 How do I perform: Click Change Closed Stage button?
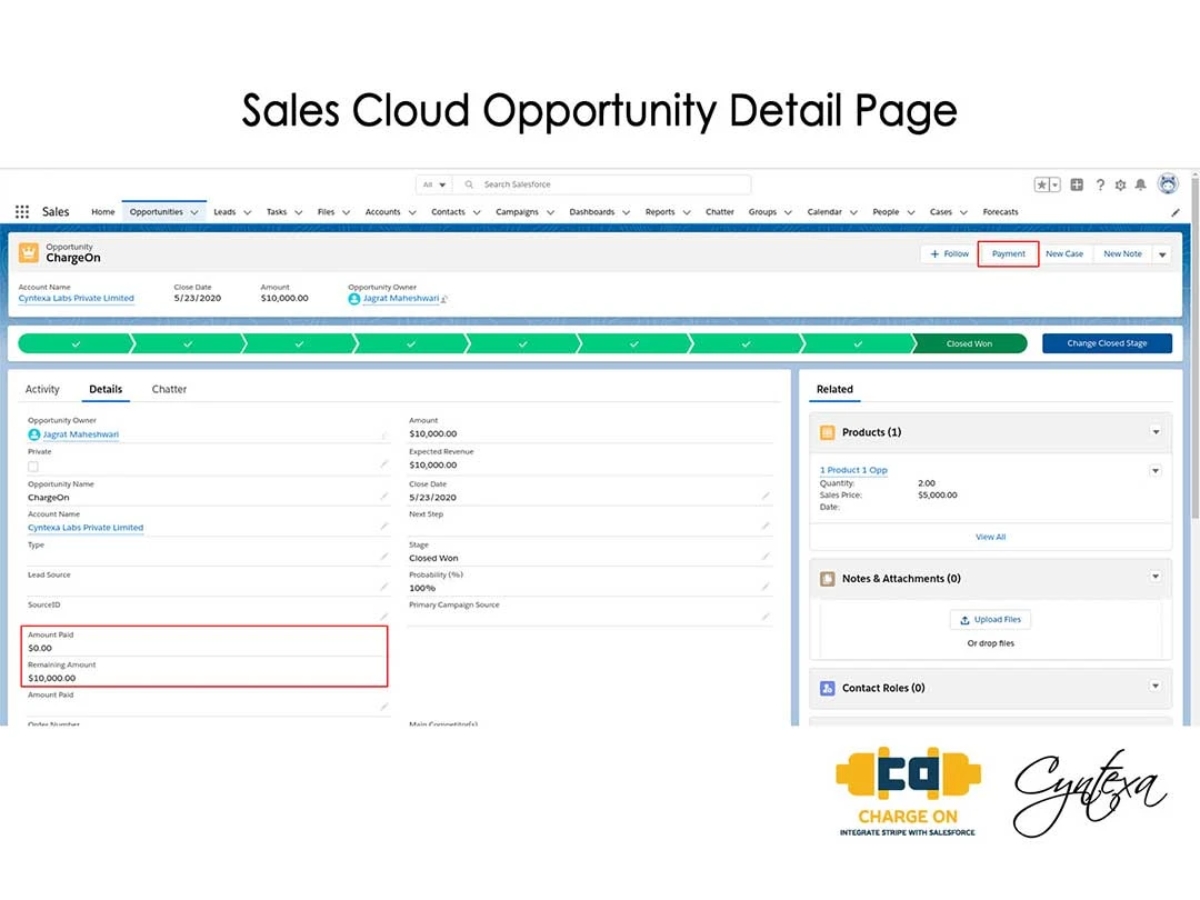[1107, 343]
